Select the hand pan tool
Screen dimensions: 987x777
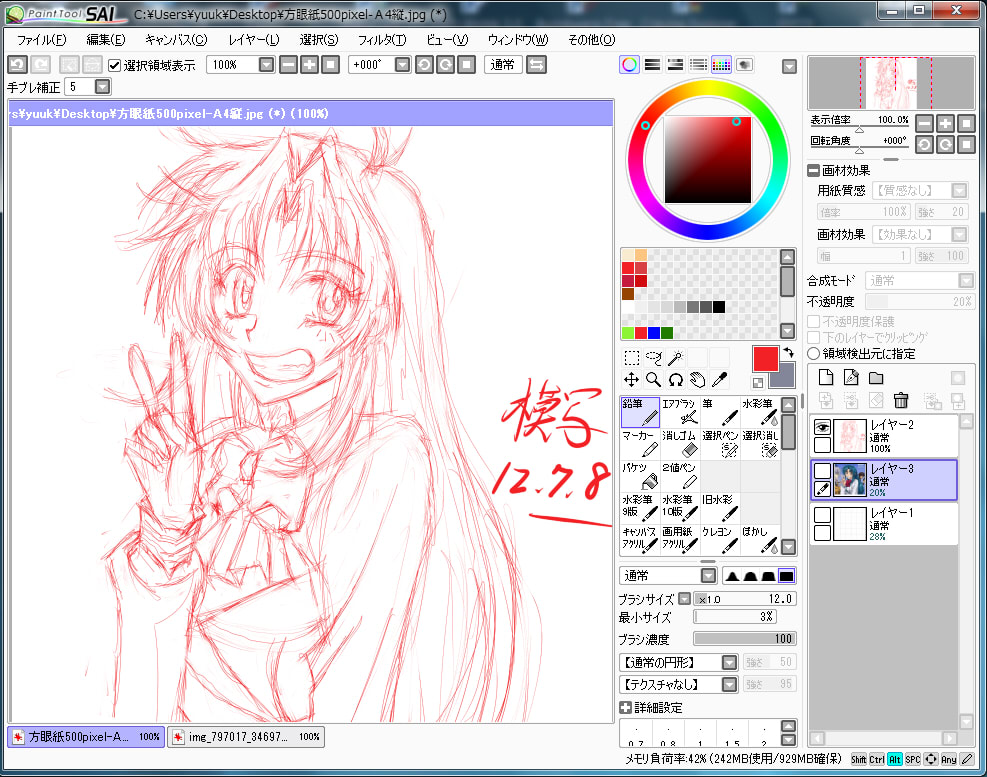[x=697, y=380]
